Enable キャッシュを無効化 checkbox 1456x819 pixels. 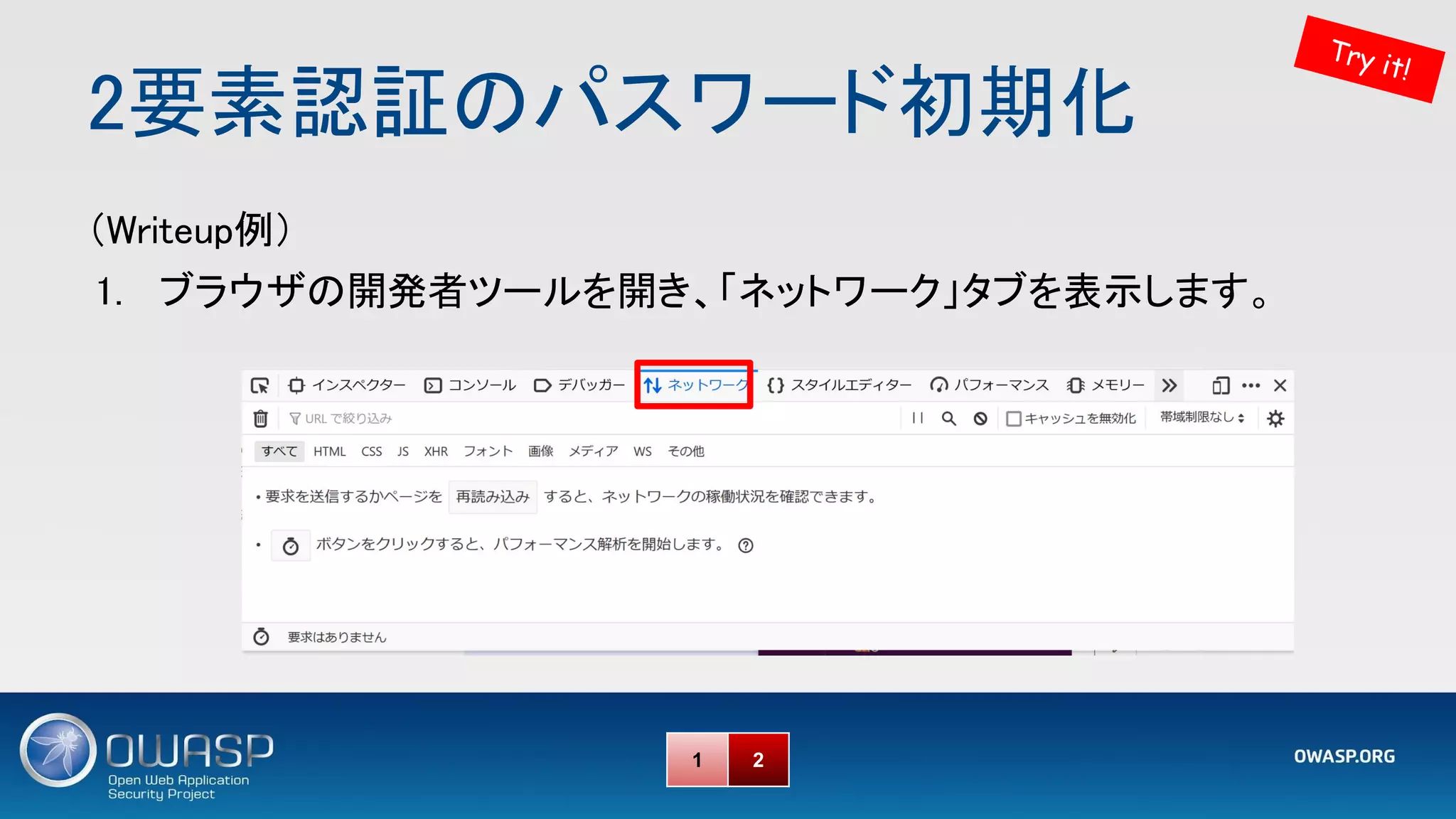click(x=1014, y=419)
